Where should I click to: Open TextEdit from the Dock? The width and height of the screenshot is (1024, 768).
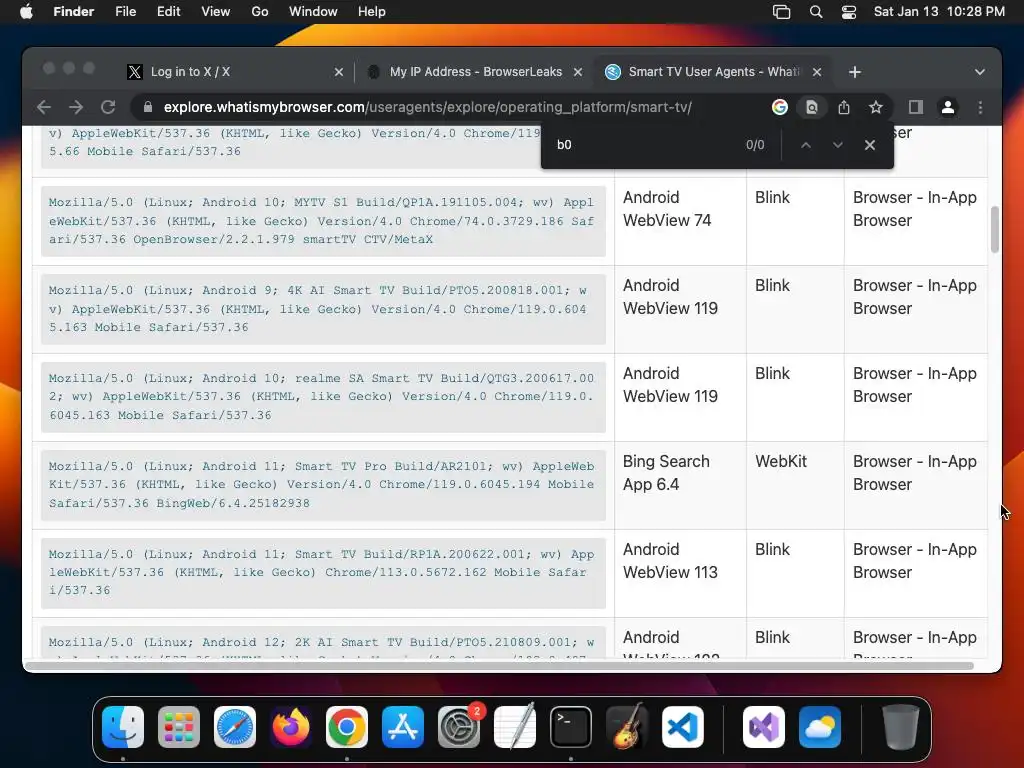515,727
